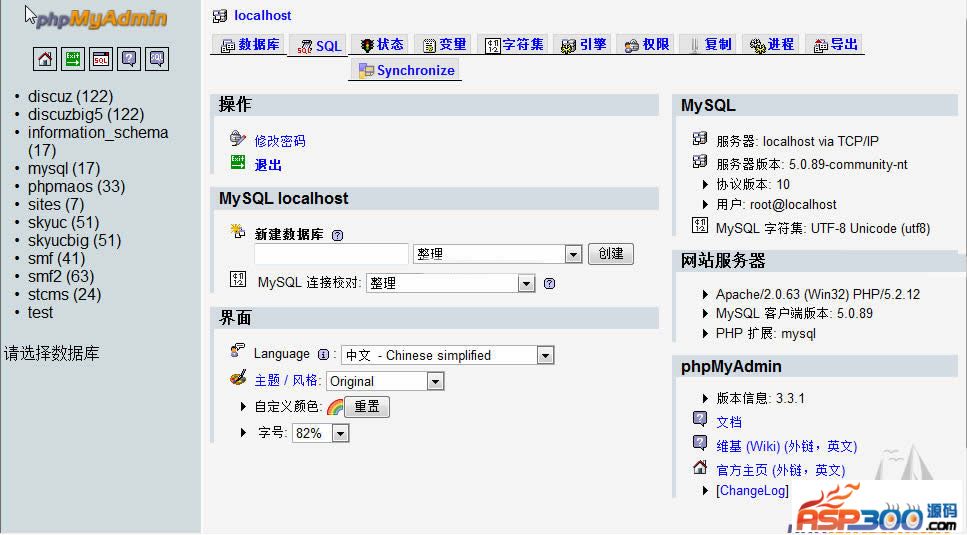Click the new database name input field

click(331, 254)
